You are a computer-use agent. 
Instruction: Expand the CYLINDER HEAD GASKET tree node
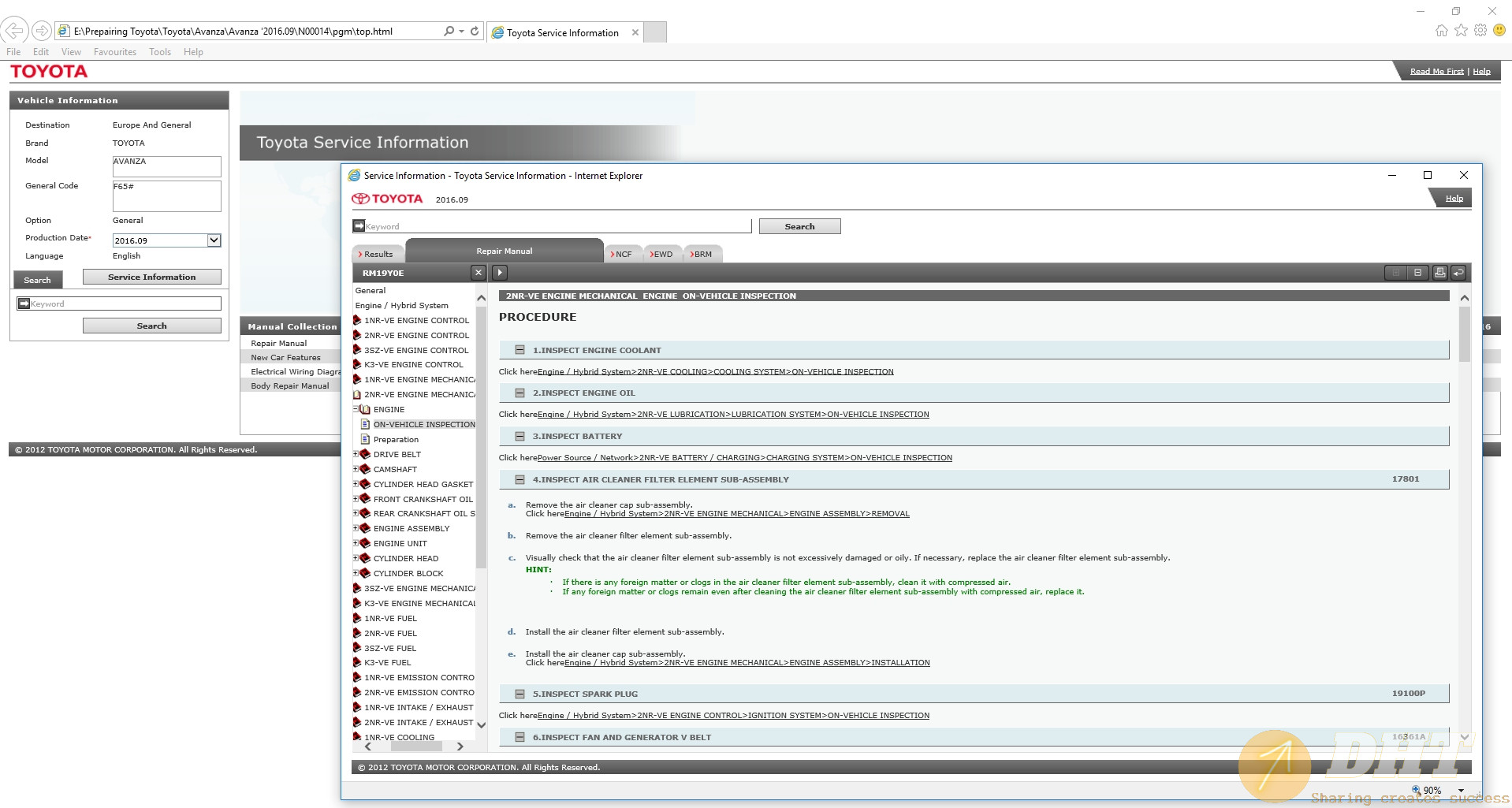click(x=356, y=484)
